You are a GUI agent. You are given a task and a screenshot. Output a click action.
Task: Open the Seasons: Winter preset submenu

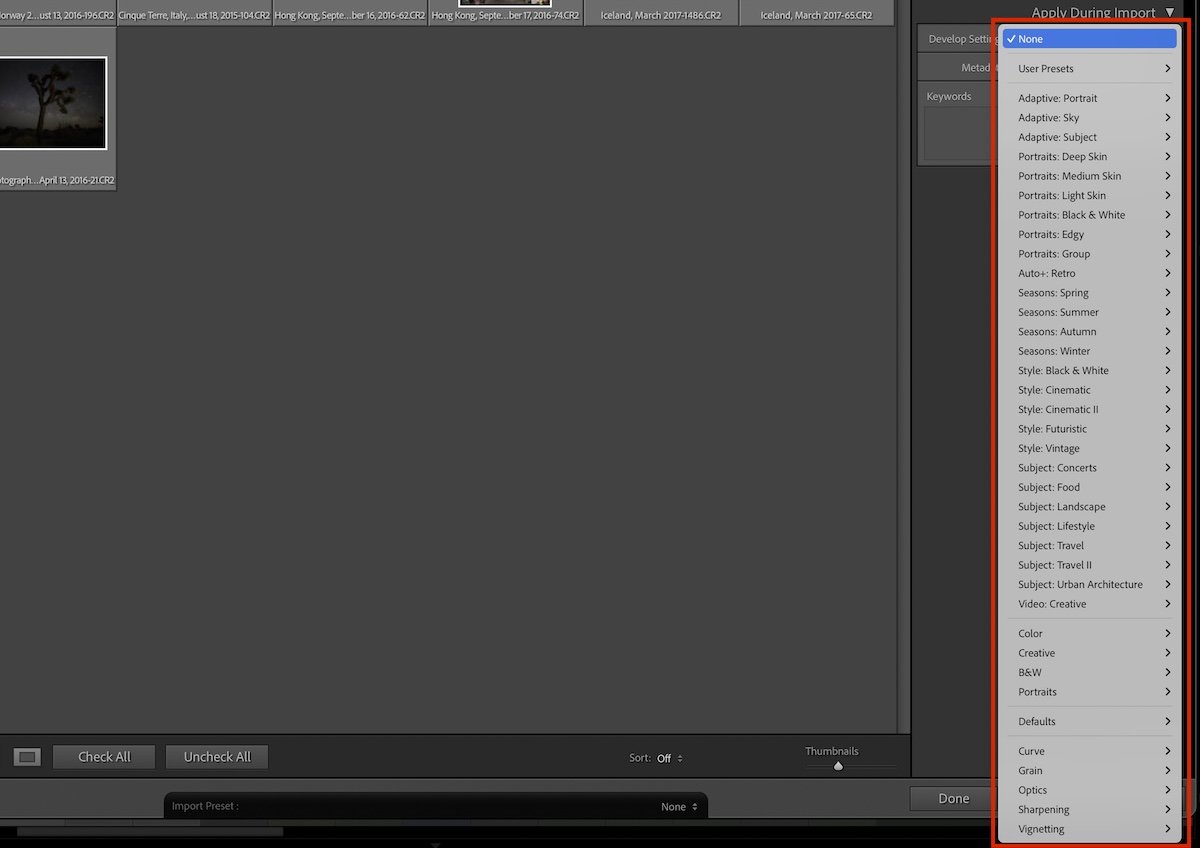coord(1090,351)
